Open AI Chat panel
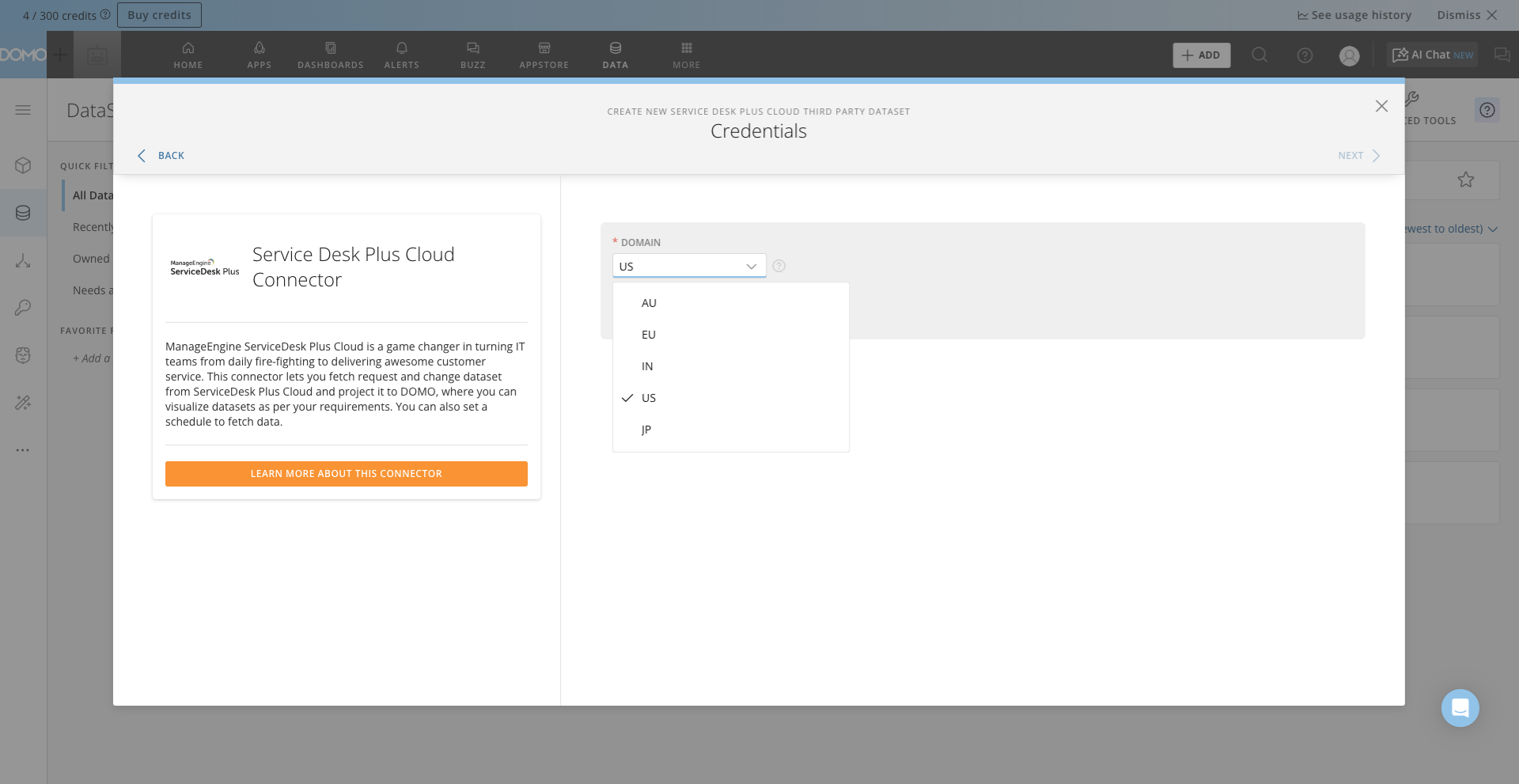The image size is (1519, 784). (x=1432, y=55)
